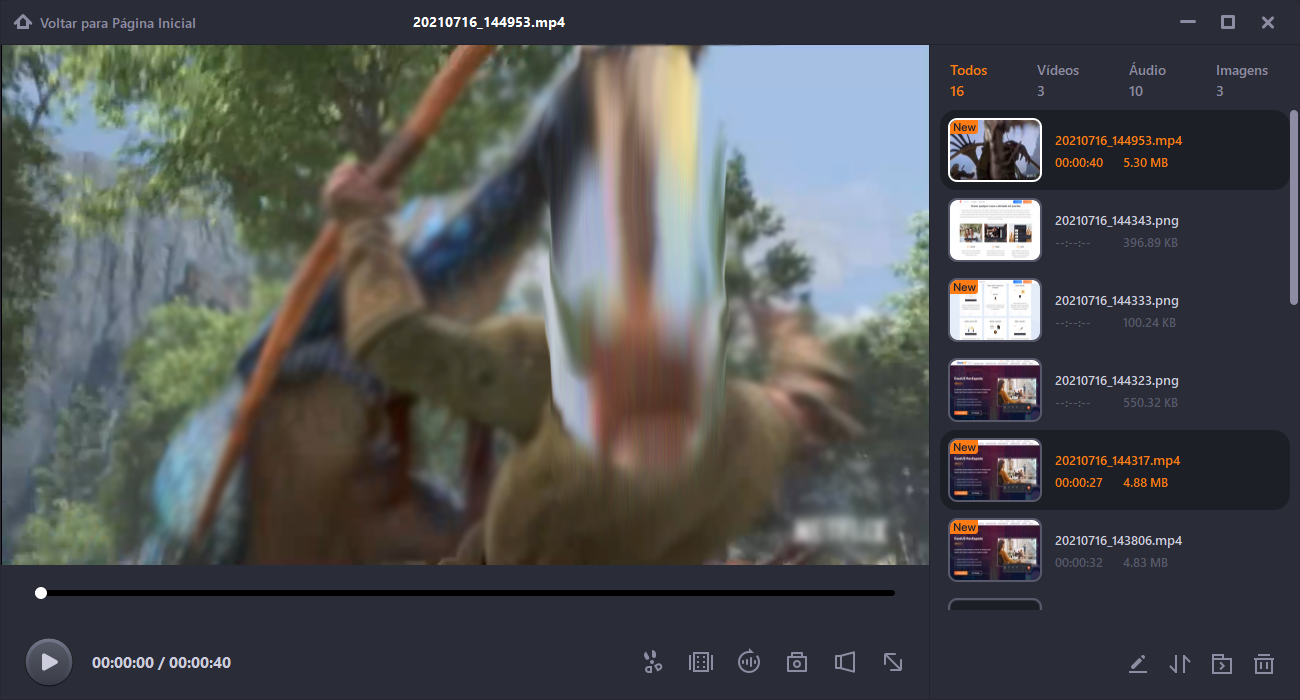Expand the player to fullscreen
Viewport: 1300px width, 700px height.
pos(893,662)
